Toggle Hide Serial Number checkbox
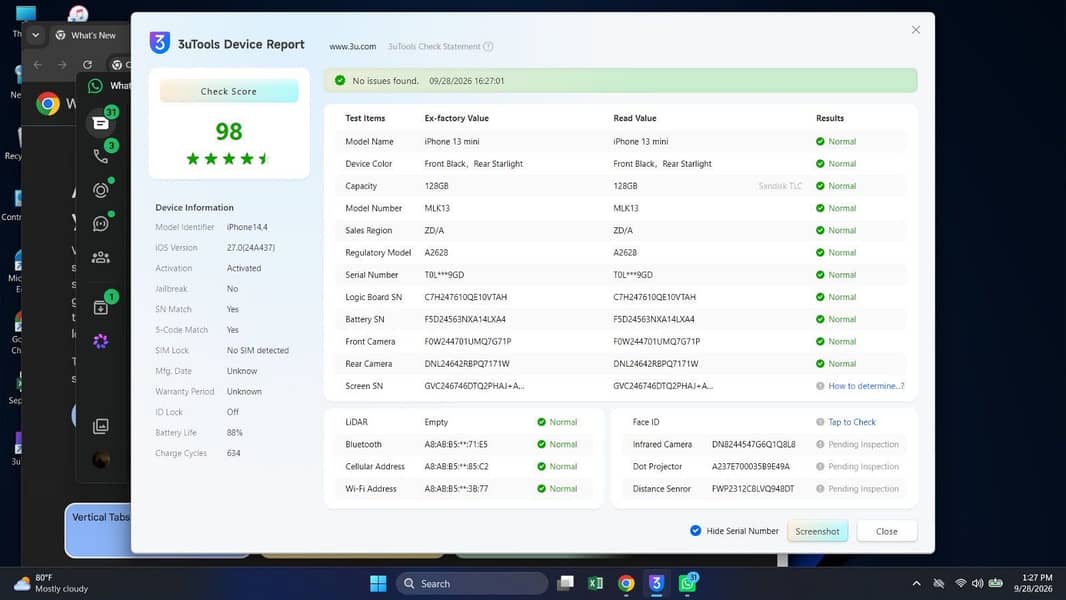The image size is (1066, 600). (695, 531)
